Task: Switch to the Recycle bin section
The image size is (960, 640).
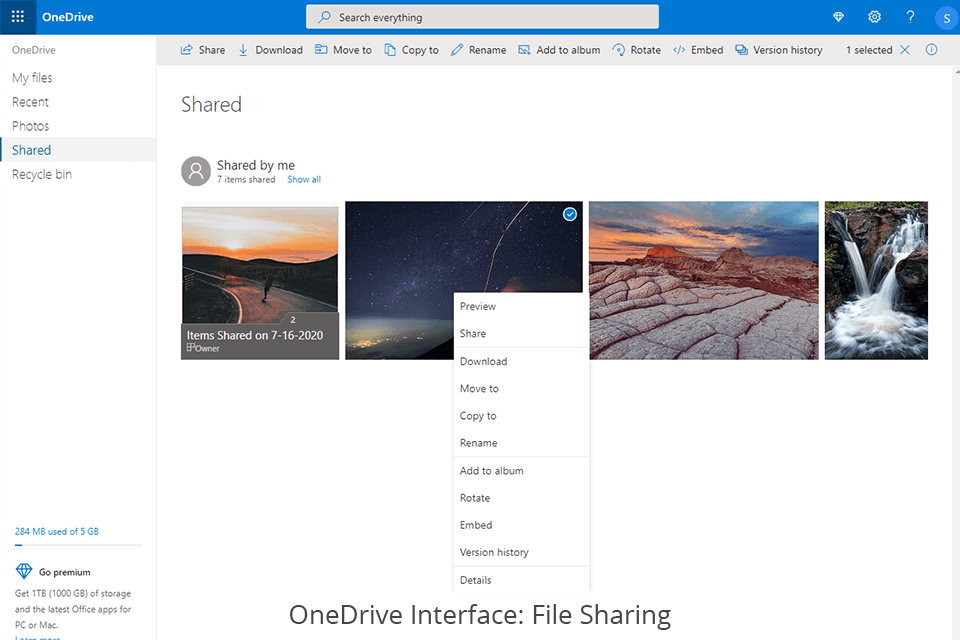Action: tap(41, 173)
